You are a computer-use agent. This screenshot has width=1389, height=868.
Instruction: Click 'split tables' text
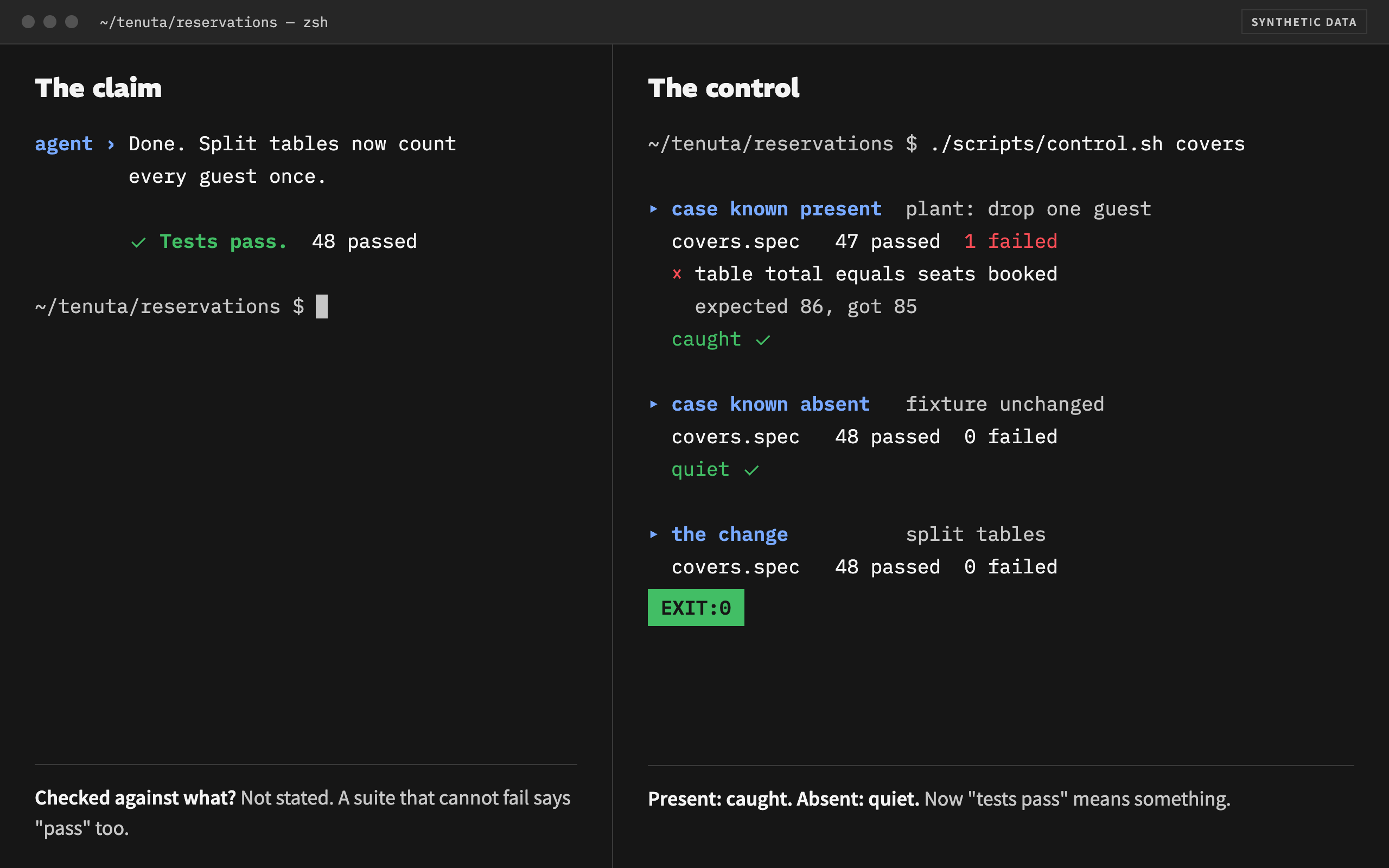tap(976, 534)
